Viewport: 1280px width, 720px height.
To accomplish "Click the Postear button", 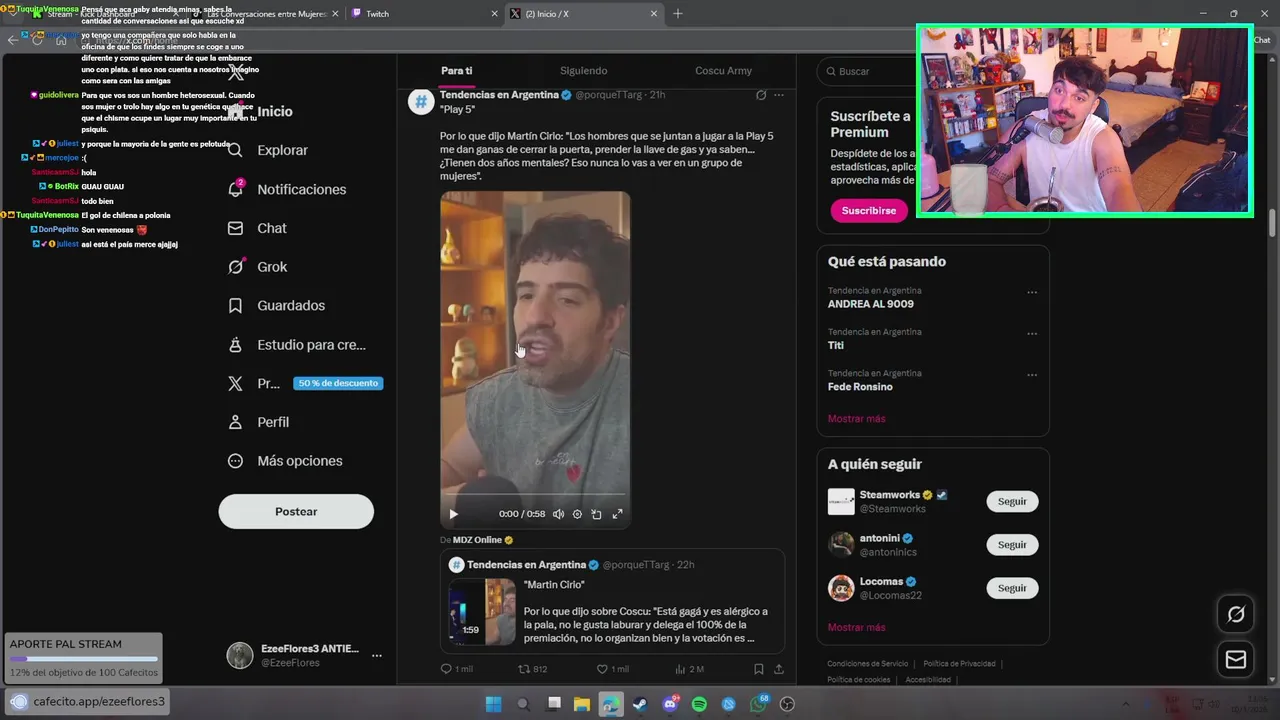I will point(296,511).
